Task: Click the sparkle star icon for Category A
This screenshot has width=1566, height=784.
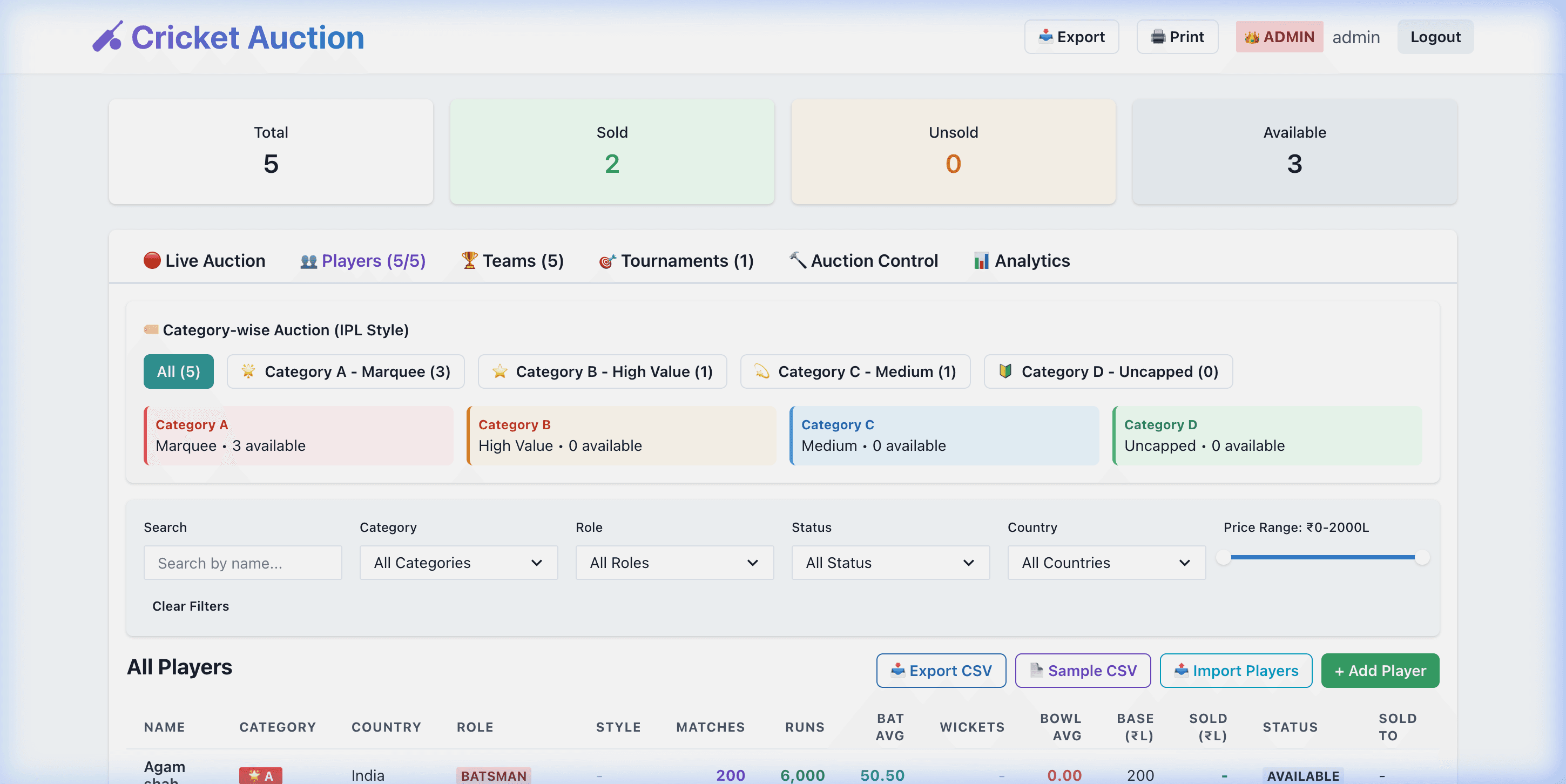Action: tap(248, 371)
